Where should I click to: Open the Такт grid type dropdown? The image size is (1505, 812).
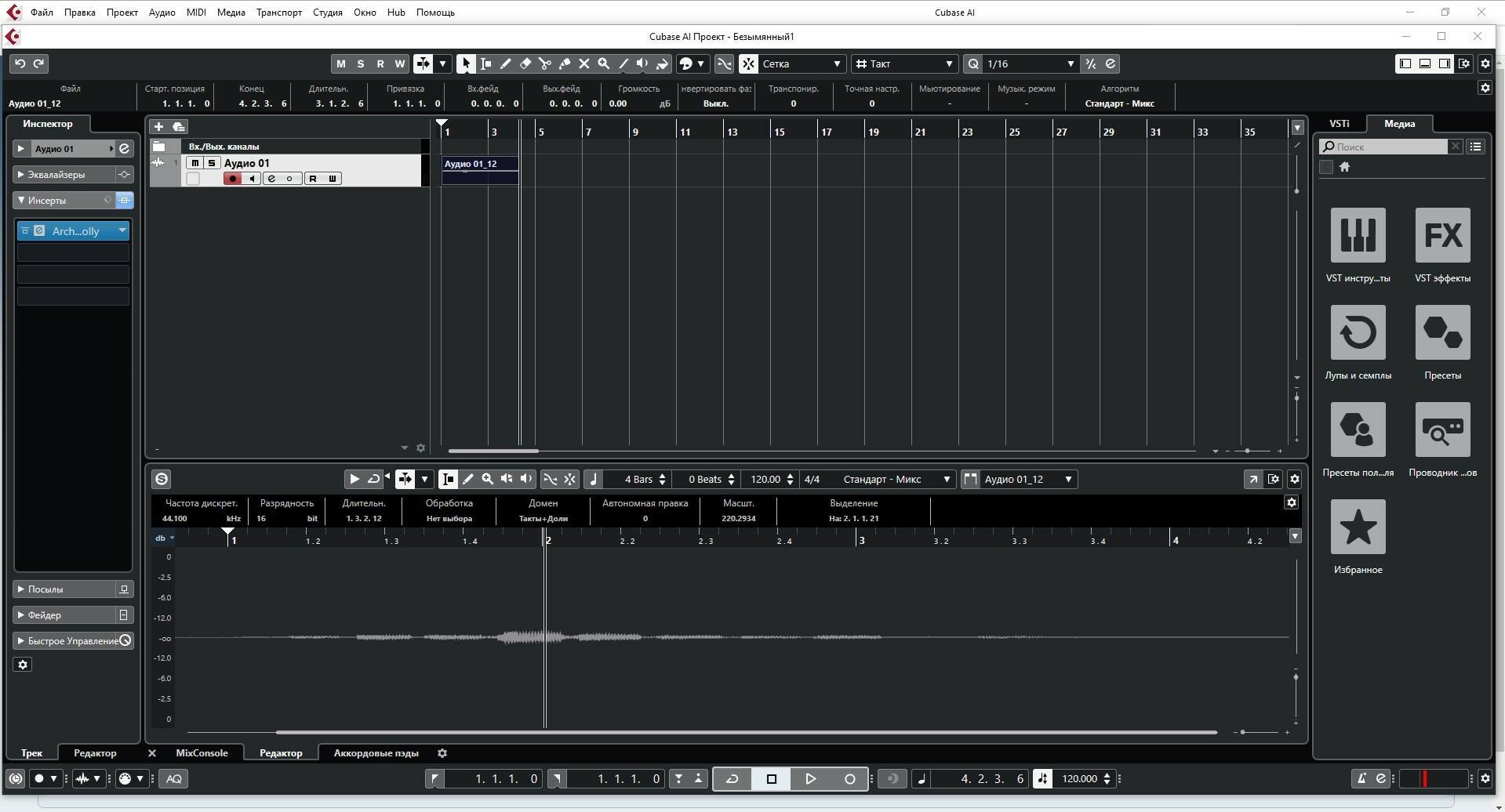click(904, 63)
